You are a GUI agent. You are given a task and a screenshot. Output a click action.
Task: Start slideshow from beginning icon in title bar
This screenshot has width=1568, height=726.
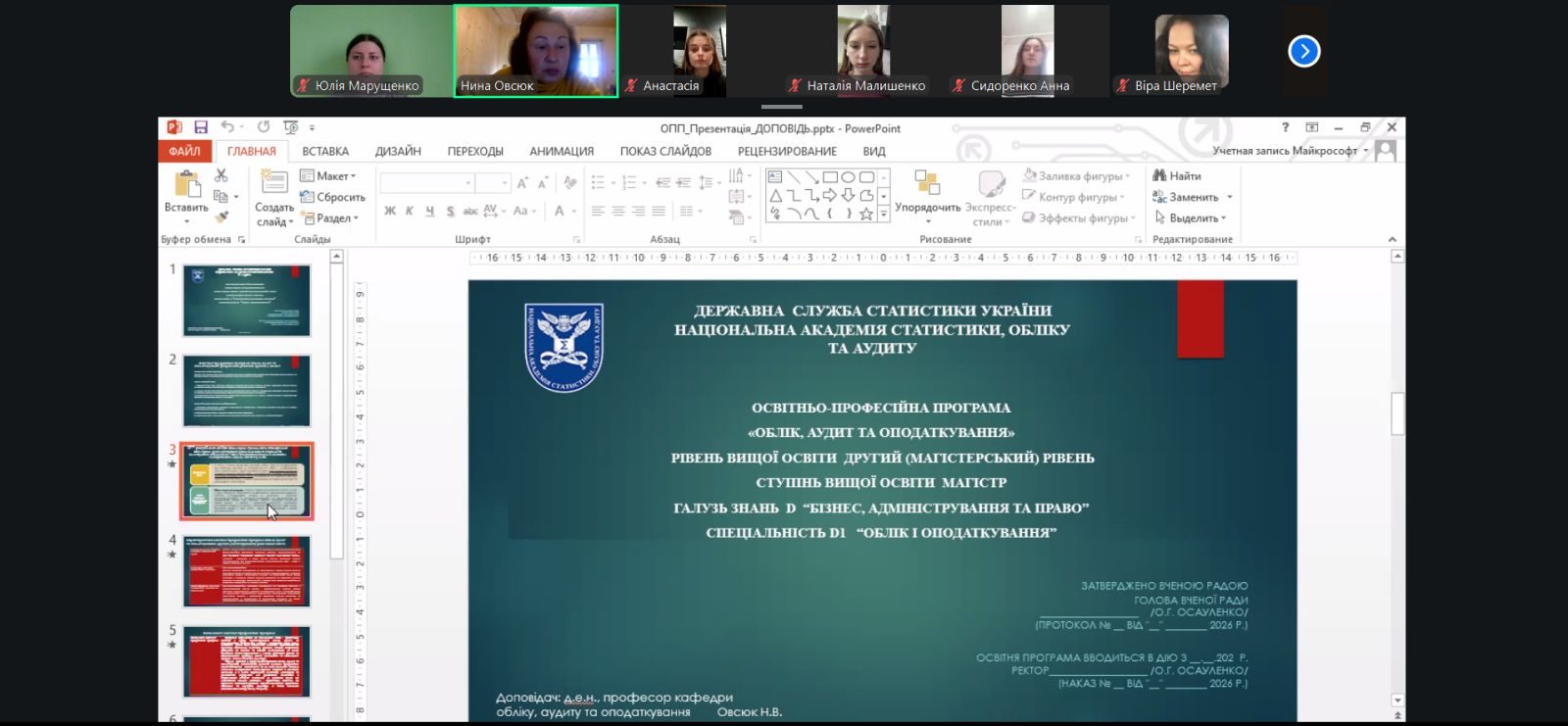(x=290, y=127)
